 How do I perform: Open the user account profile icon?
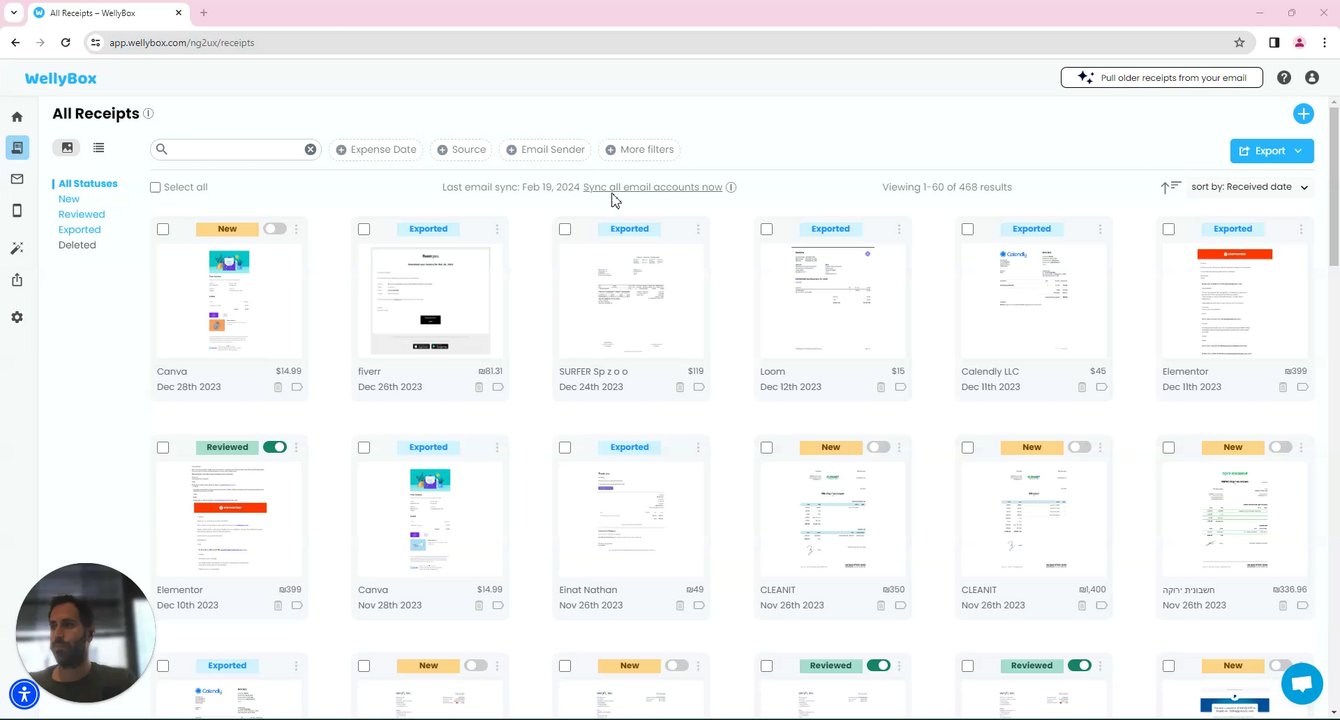click(x=1312, y=78)
